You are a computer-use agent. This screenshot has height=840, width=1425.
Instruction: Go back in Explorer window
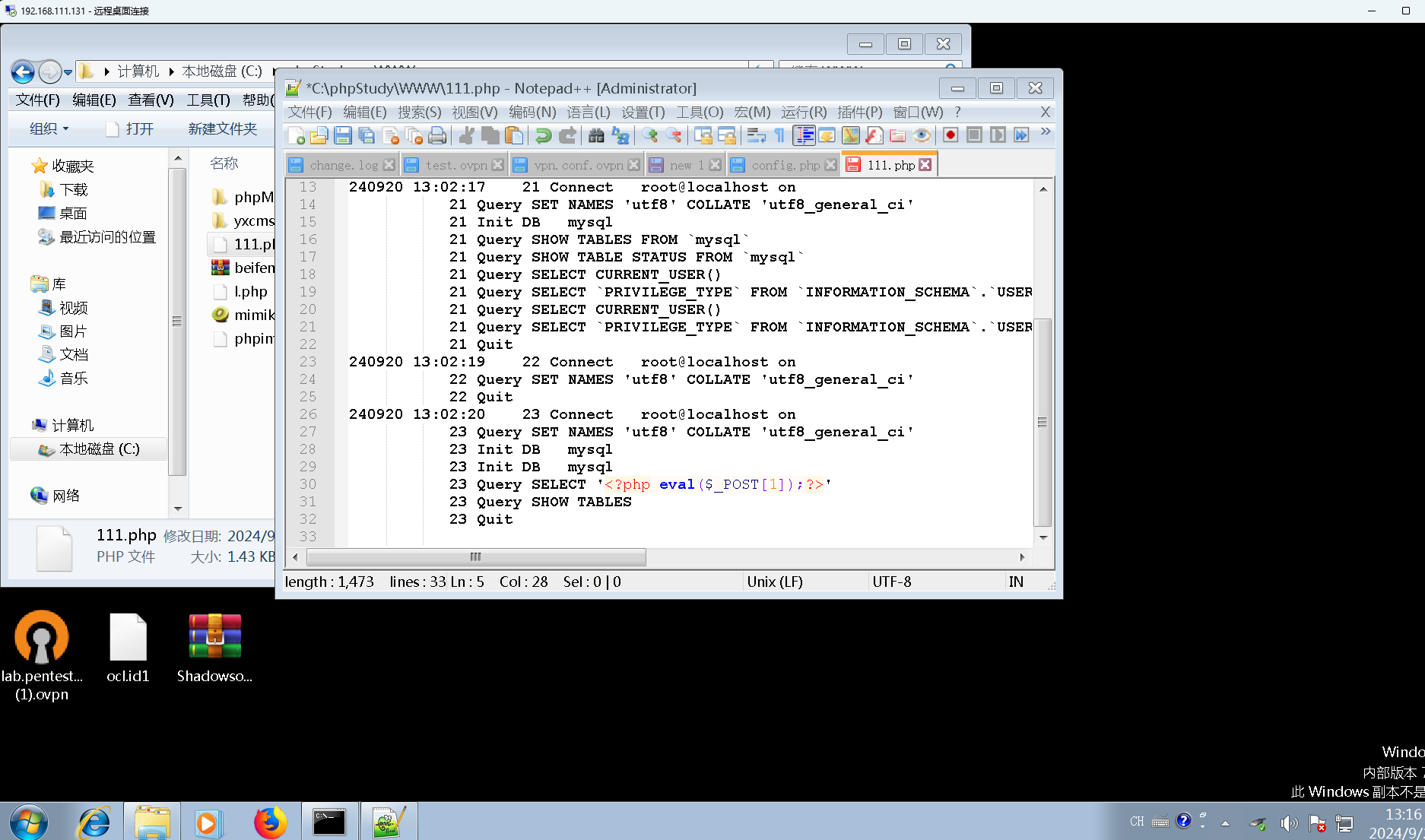[x=23, y=71]
